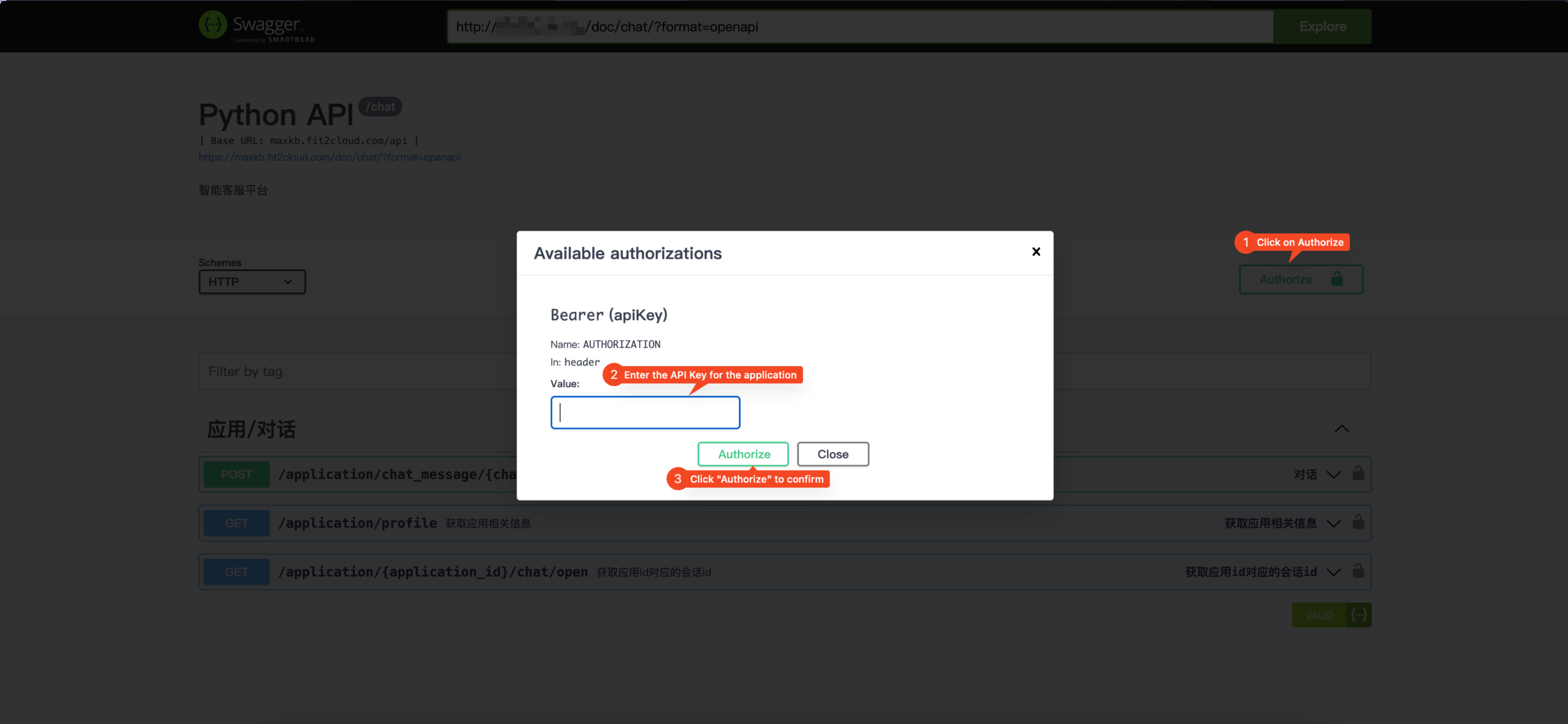Collapse the 应用/对话 section with the chevron
This screenshot has height=724, width=1568.
tap(1342, 429)
